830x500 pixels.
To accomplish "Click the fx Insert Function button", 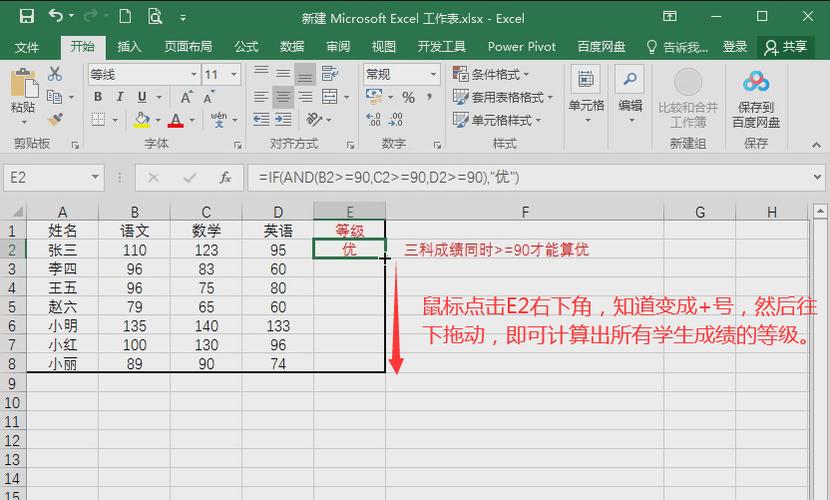I will coord(225,177).
